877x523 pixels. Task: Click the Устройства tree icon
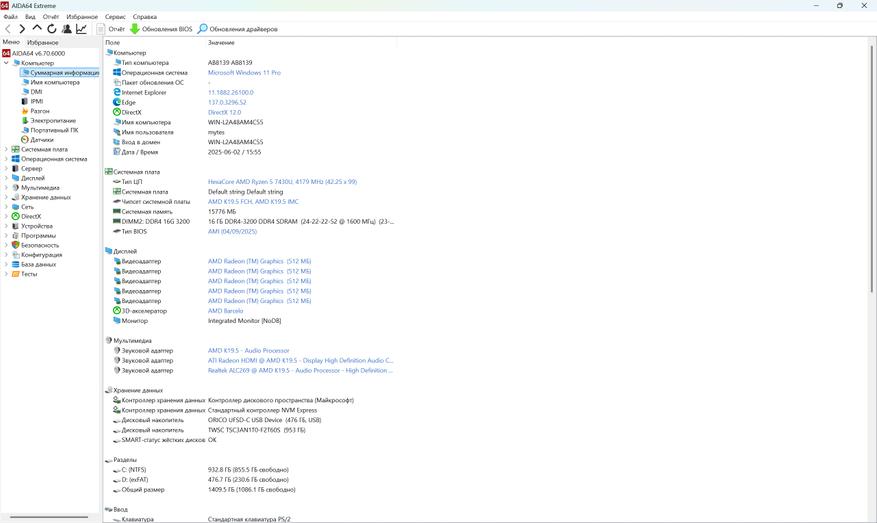coord(16,226)
